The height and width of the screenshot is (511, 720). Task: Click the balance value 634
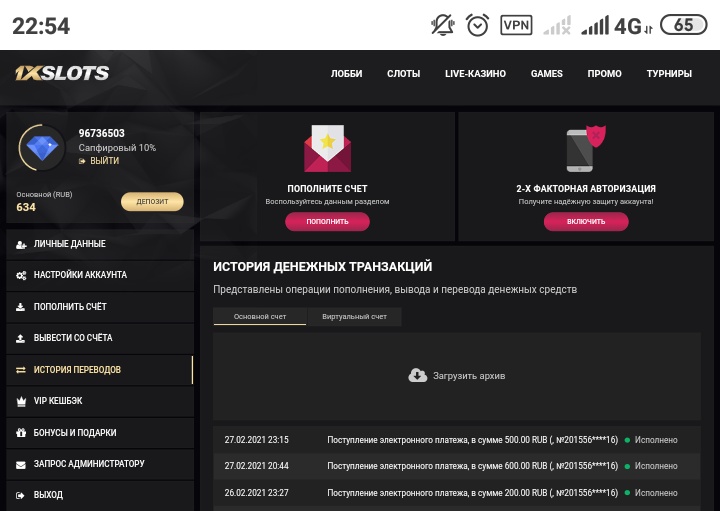pos(26,207)
